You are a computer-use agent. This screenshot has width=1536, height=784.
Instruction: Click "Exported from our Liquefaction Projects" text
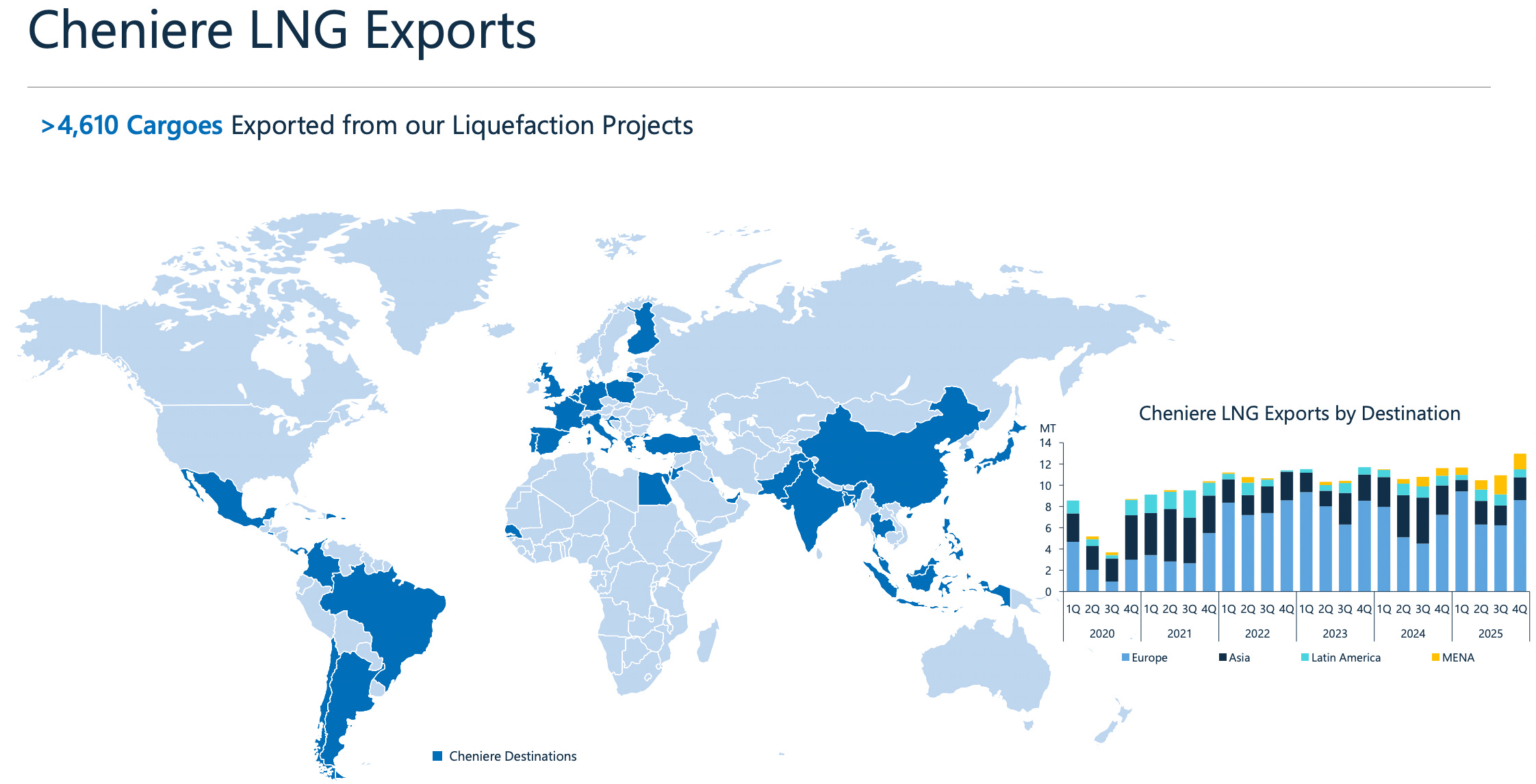[462, 126]
